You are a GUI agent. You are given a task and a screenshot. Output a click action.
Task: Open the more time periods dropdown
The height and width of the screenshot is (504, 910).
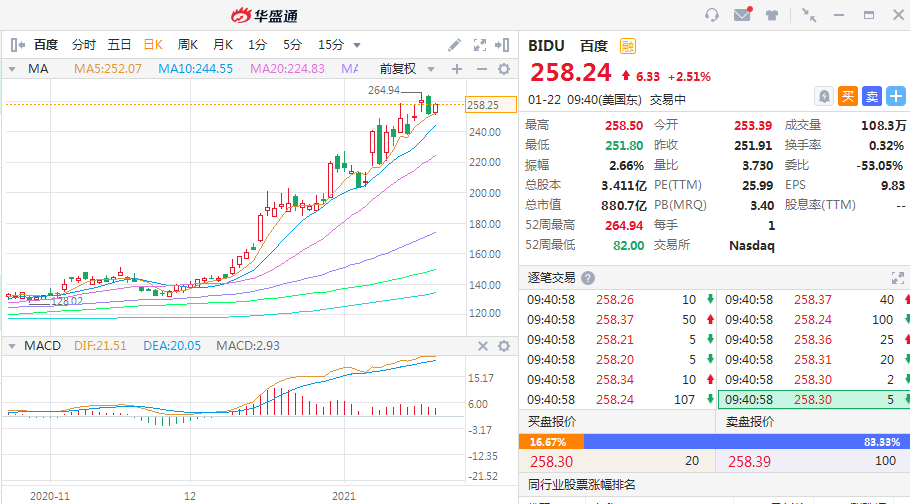click(357, 45)
